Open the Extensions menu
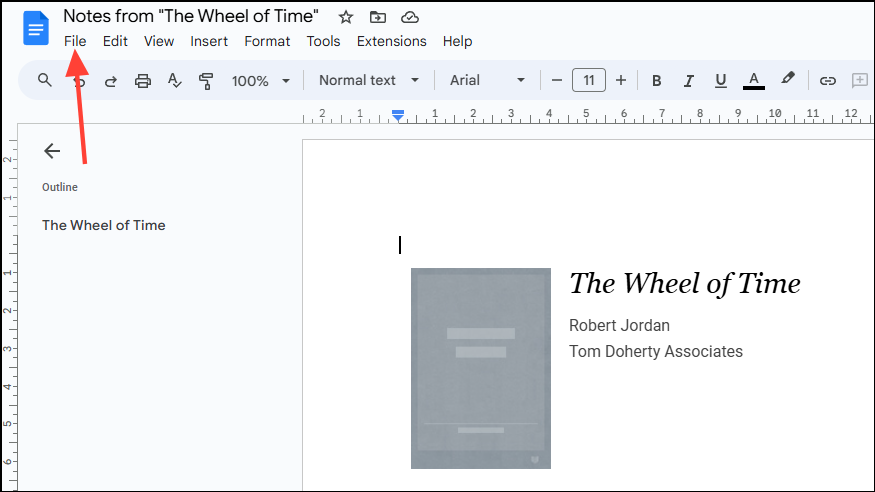875x492 pixels. click(392, 41)
